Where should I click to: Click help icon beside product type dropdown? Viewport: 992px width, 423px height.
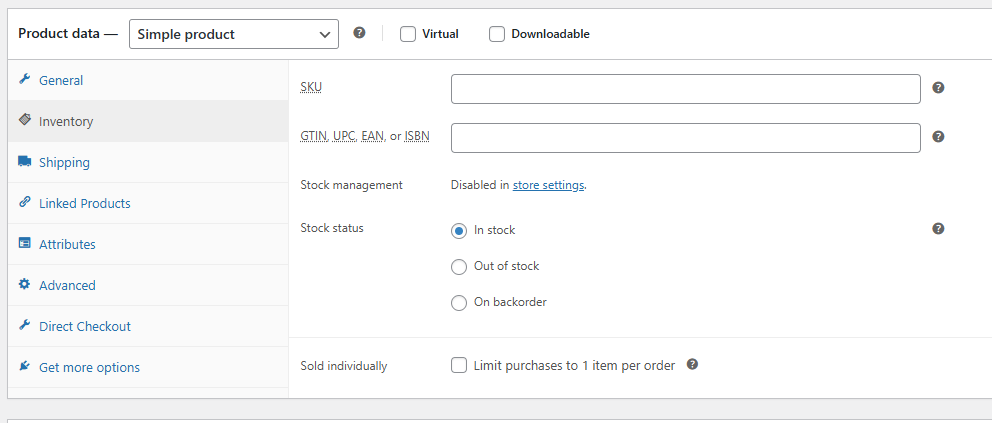click(x=360, y=33)
